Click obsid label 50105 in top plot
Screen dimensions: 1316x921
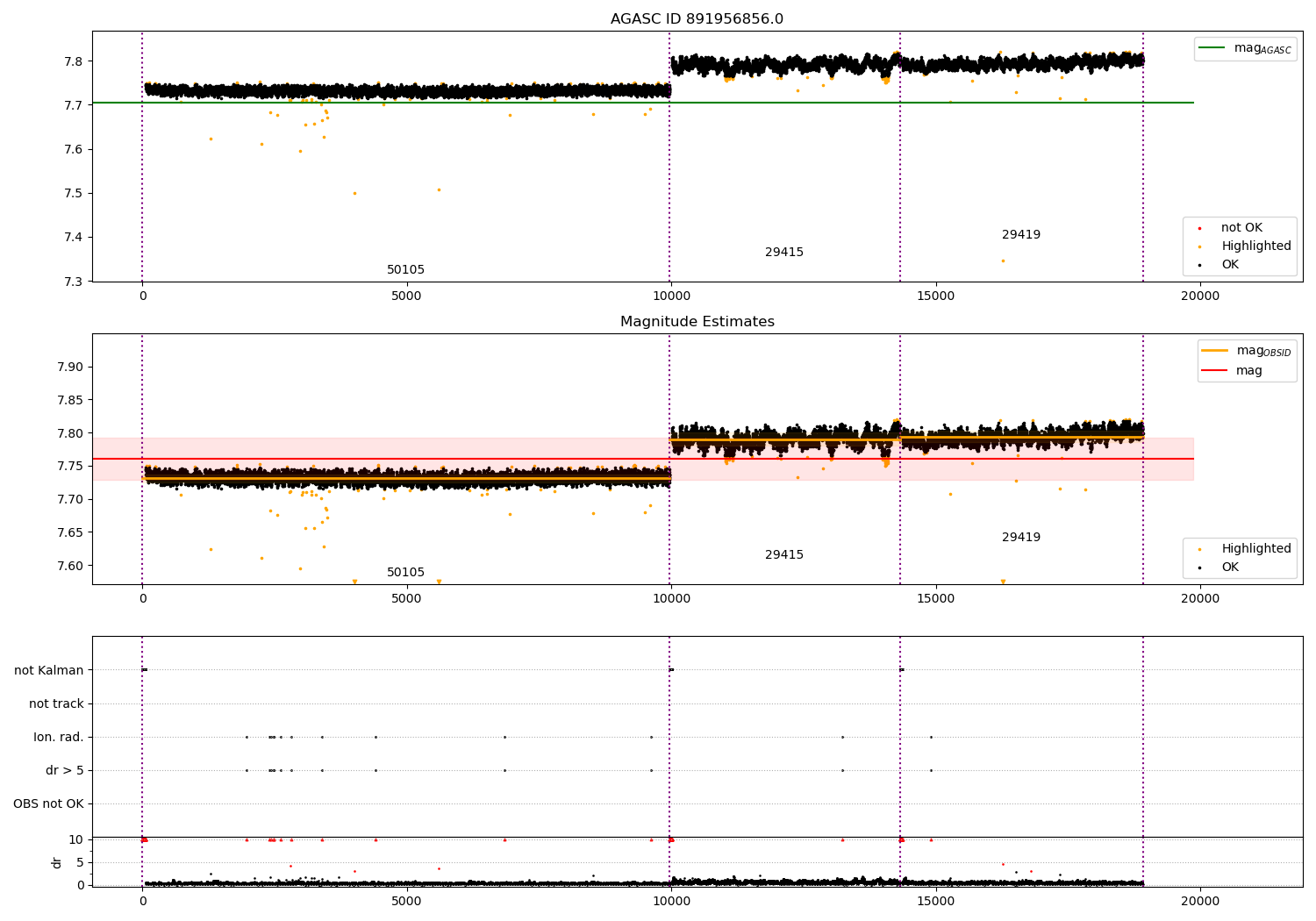405,270
